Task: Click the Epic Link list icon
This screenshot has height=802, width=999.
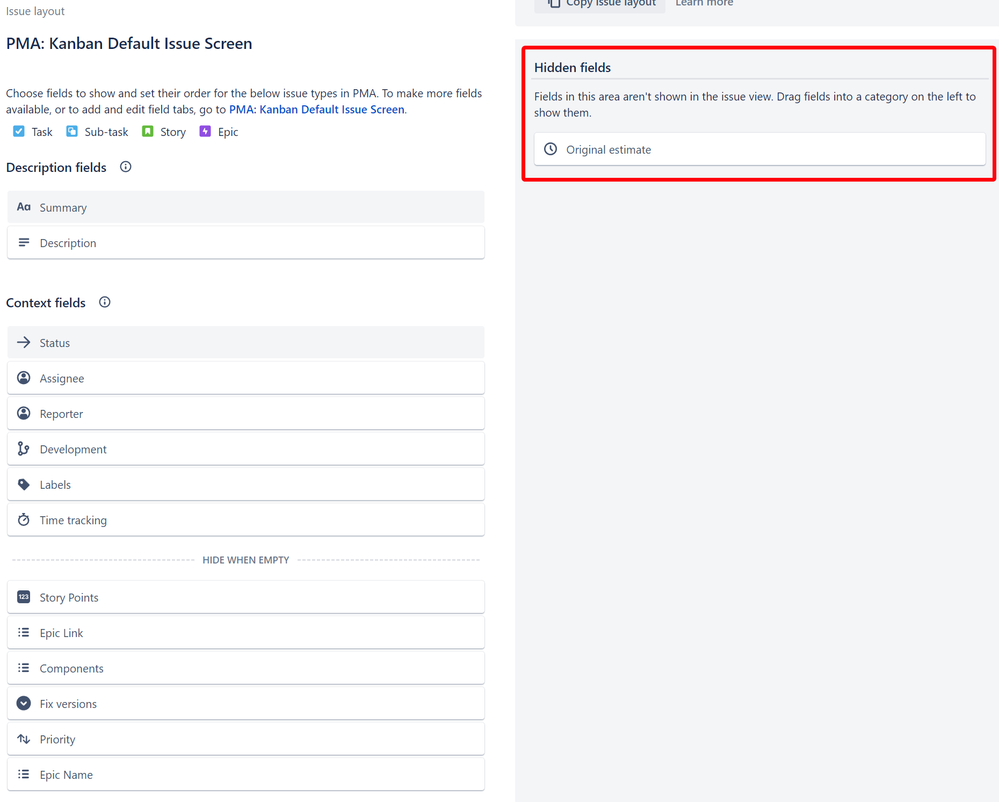Action: (x=24, y=633)
